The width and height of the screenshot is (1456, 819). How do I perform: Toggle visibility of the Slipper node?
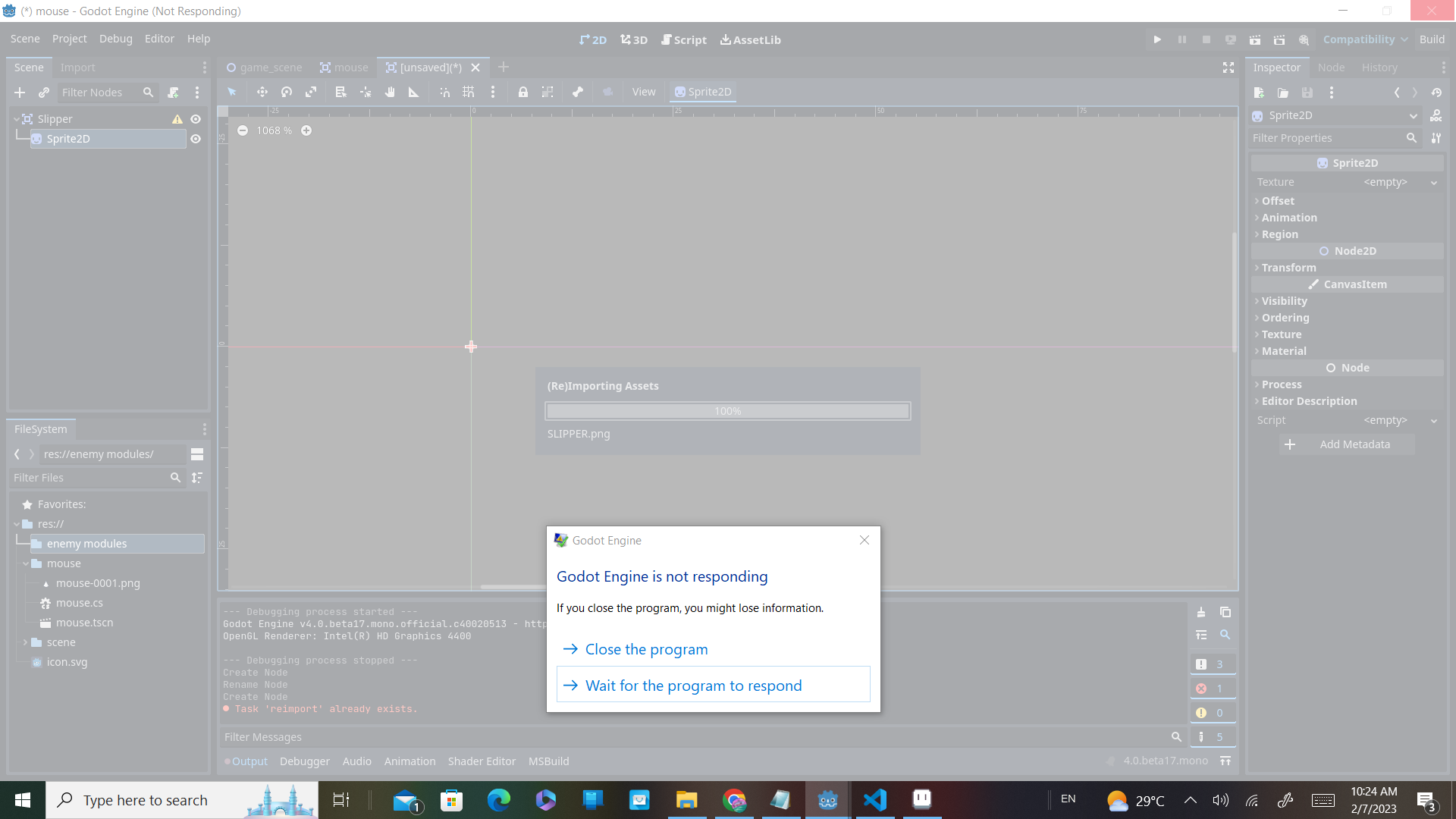(x=196, y=119)
